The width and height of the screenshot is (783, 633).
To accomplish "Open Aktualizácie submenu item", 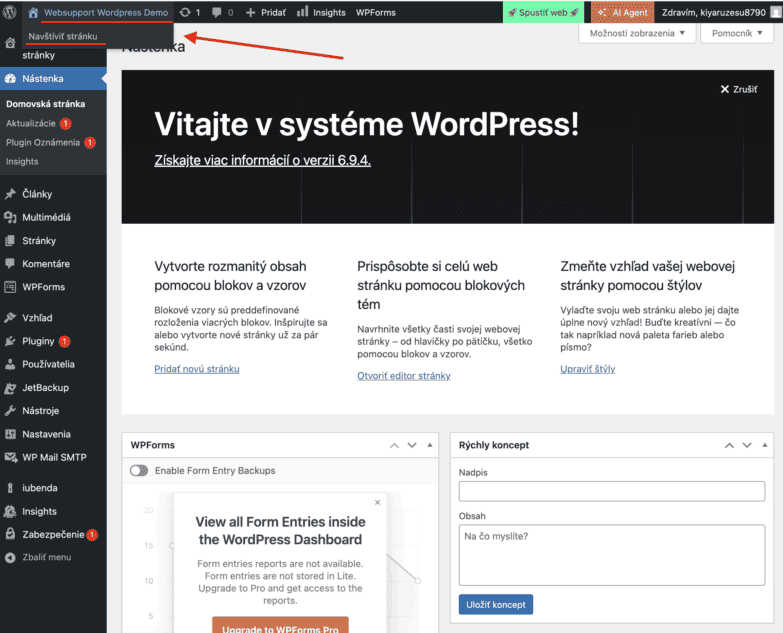I will 31,123.
